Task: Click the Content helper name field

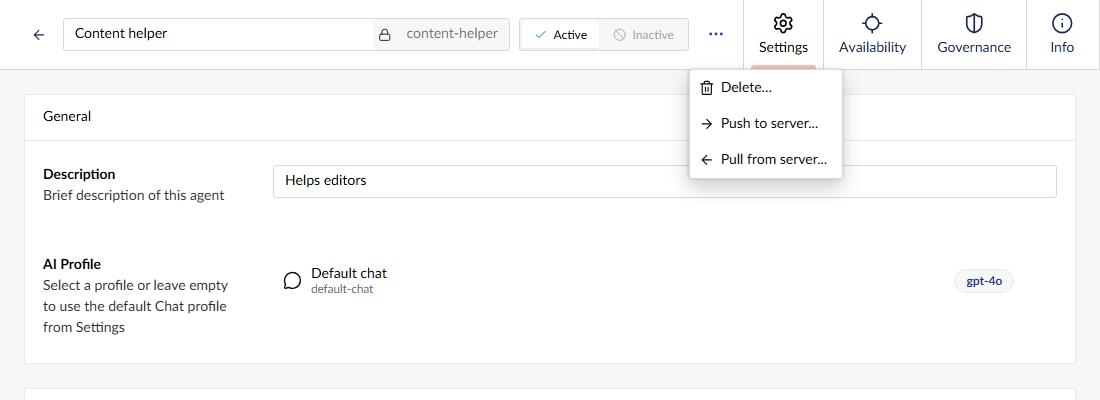Action: pyautogui.click(x=217, y=34)
